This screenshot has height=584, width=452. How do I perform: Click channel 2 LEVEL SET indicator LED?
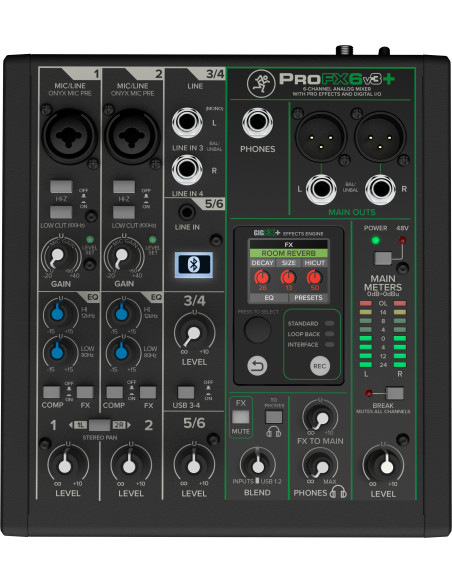(152, 239)
